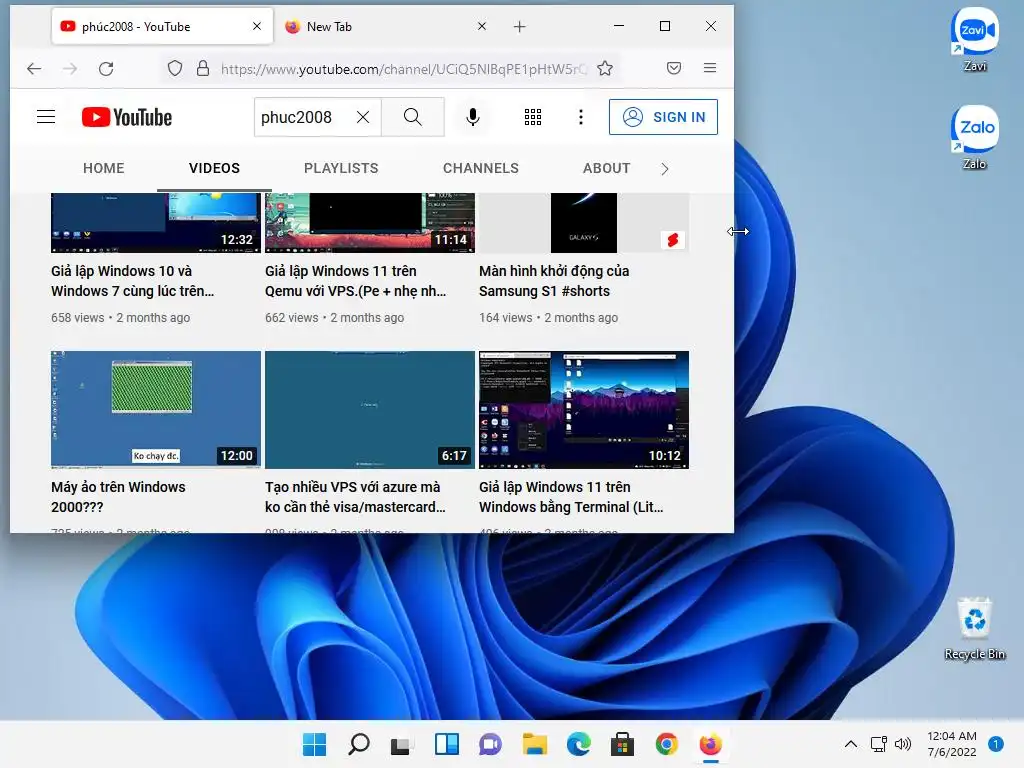Click the 11:14 video thumbnail

coord(370,223)
